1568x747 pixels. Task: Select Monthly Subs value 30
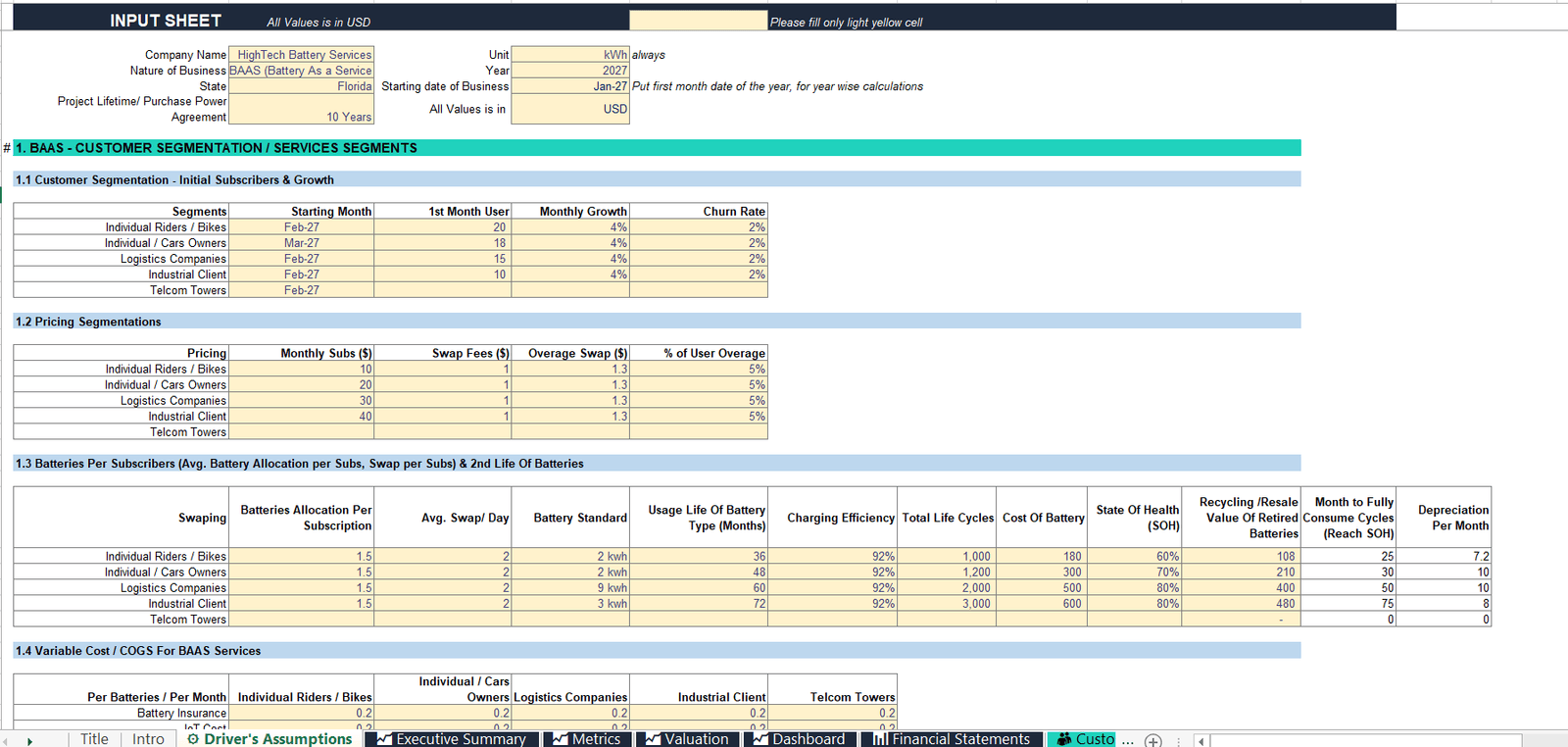click(302, 401)
